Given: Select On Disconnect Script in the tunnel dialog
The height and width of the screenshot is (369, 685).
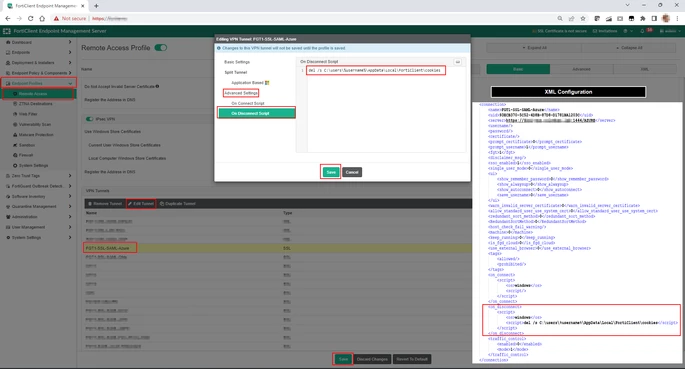Looking at the screenshot, I should 256,113.
